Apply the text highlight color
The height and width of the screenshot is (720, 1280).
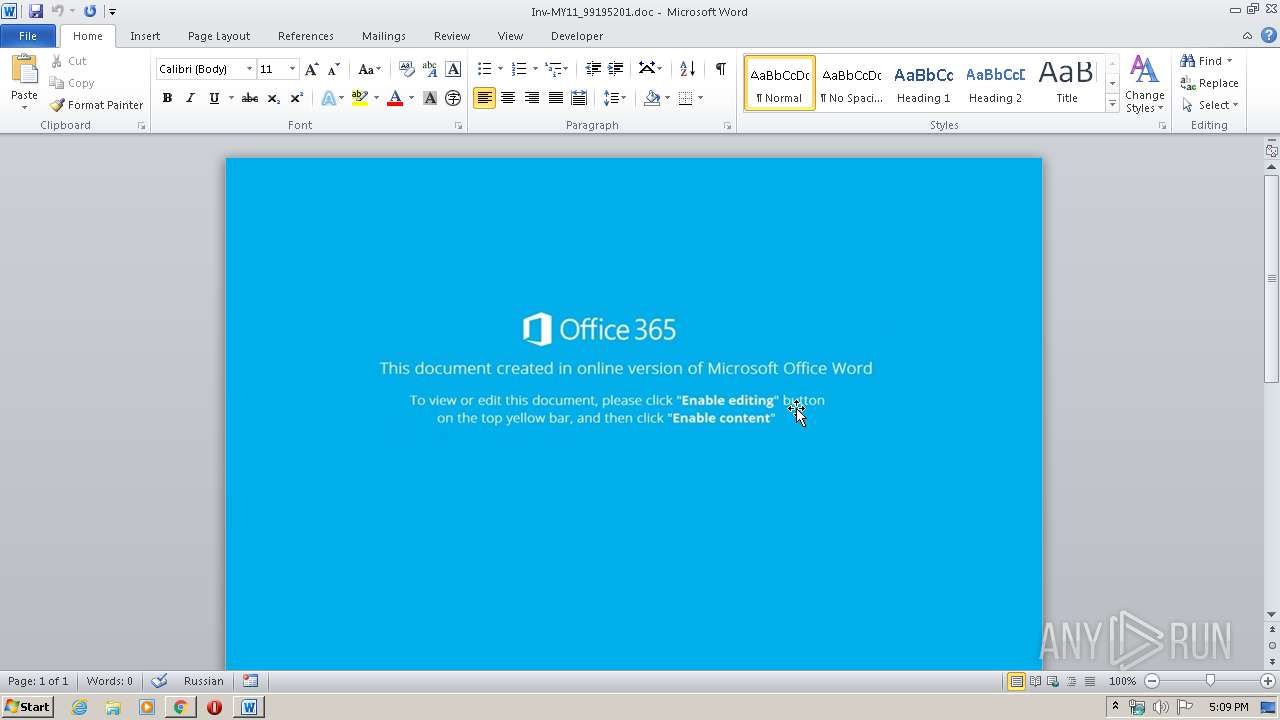tap(359, 98)
